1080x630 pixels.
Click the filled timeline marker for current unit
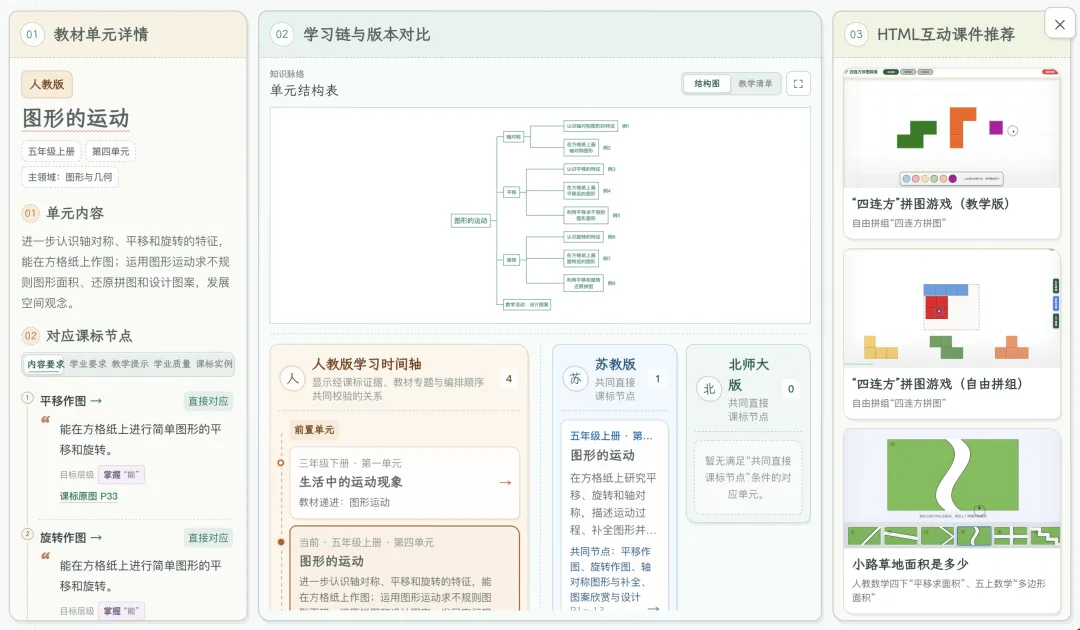pos(280,542)
